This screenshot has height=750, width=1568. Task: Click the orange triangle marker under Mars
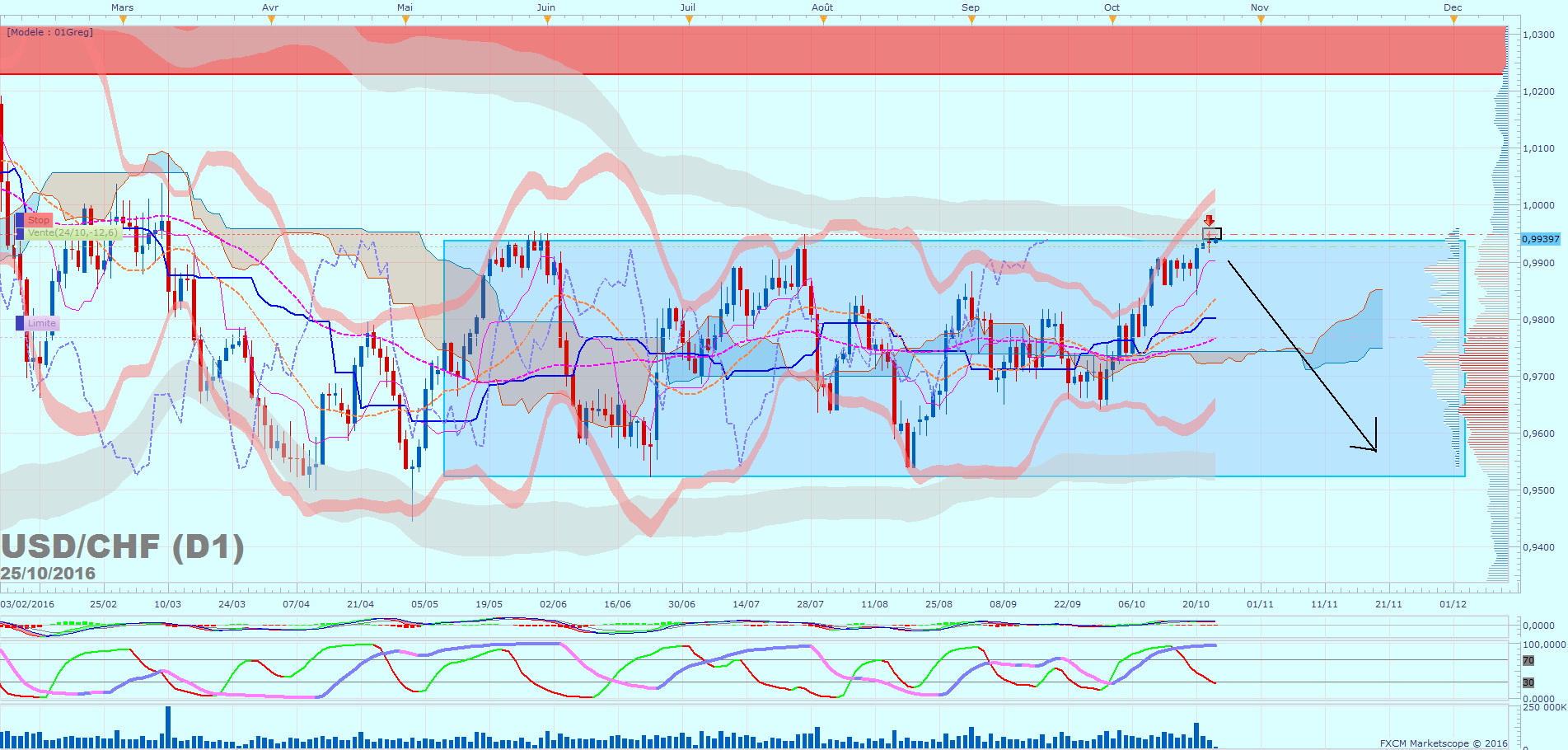pos(123,20)
